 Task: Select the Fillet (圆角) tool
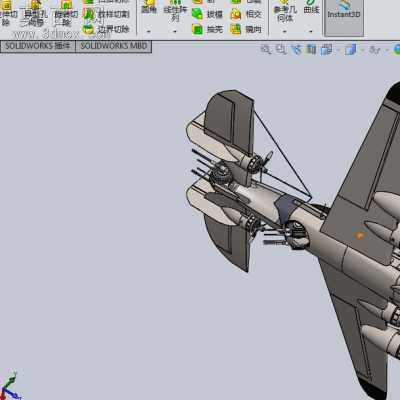point(149,7)
